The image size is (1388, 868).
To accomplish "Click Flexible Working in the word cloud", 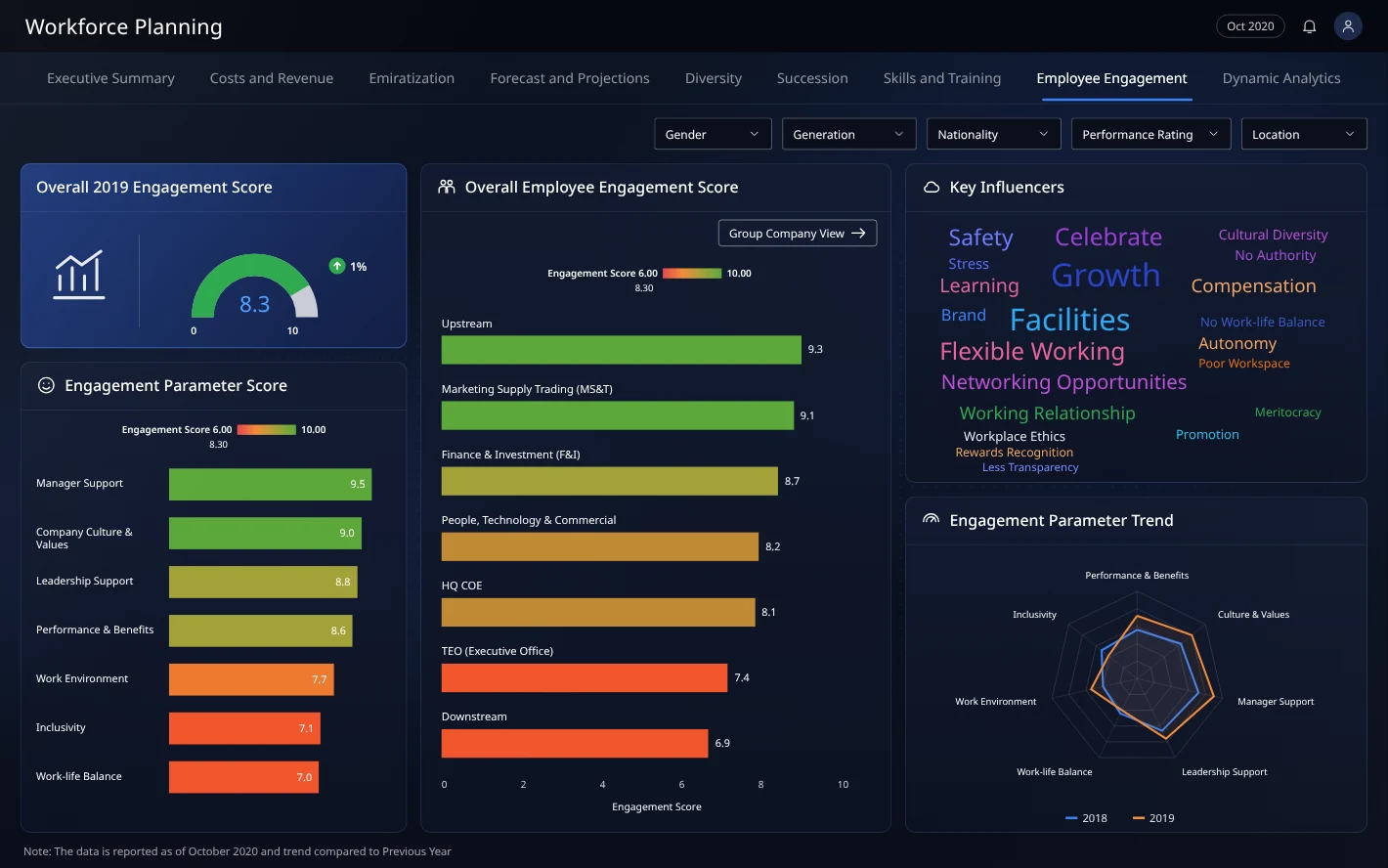I will 1032,352.
